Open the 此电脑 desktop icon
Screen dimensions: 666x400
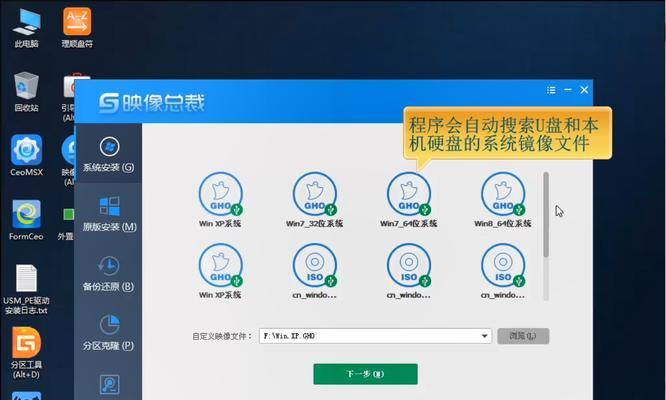click(x=26, y=28)
